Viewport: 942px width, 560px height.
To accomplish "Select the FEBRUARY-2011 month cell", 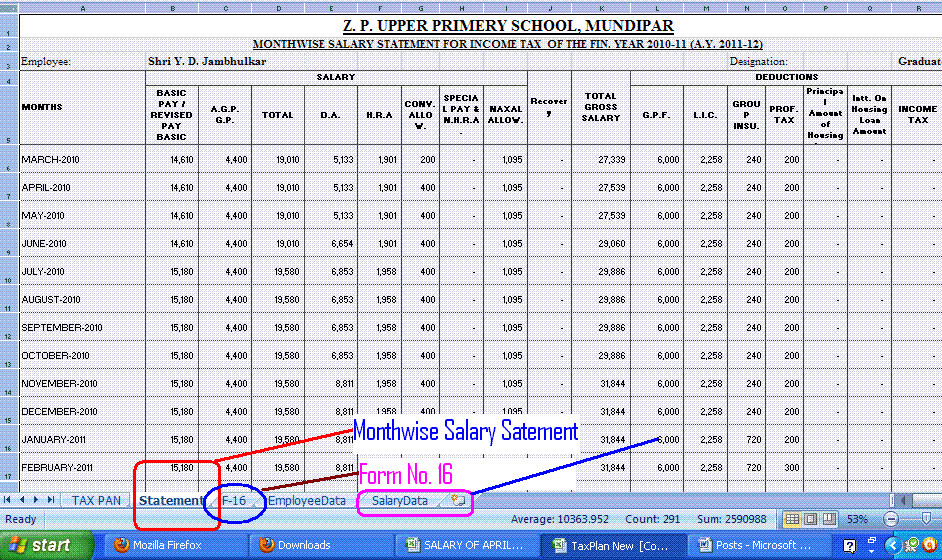I will 82,467.
